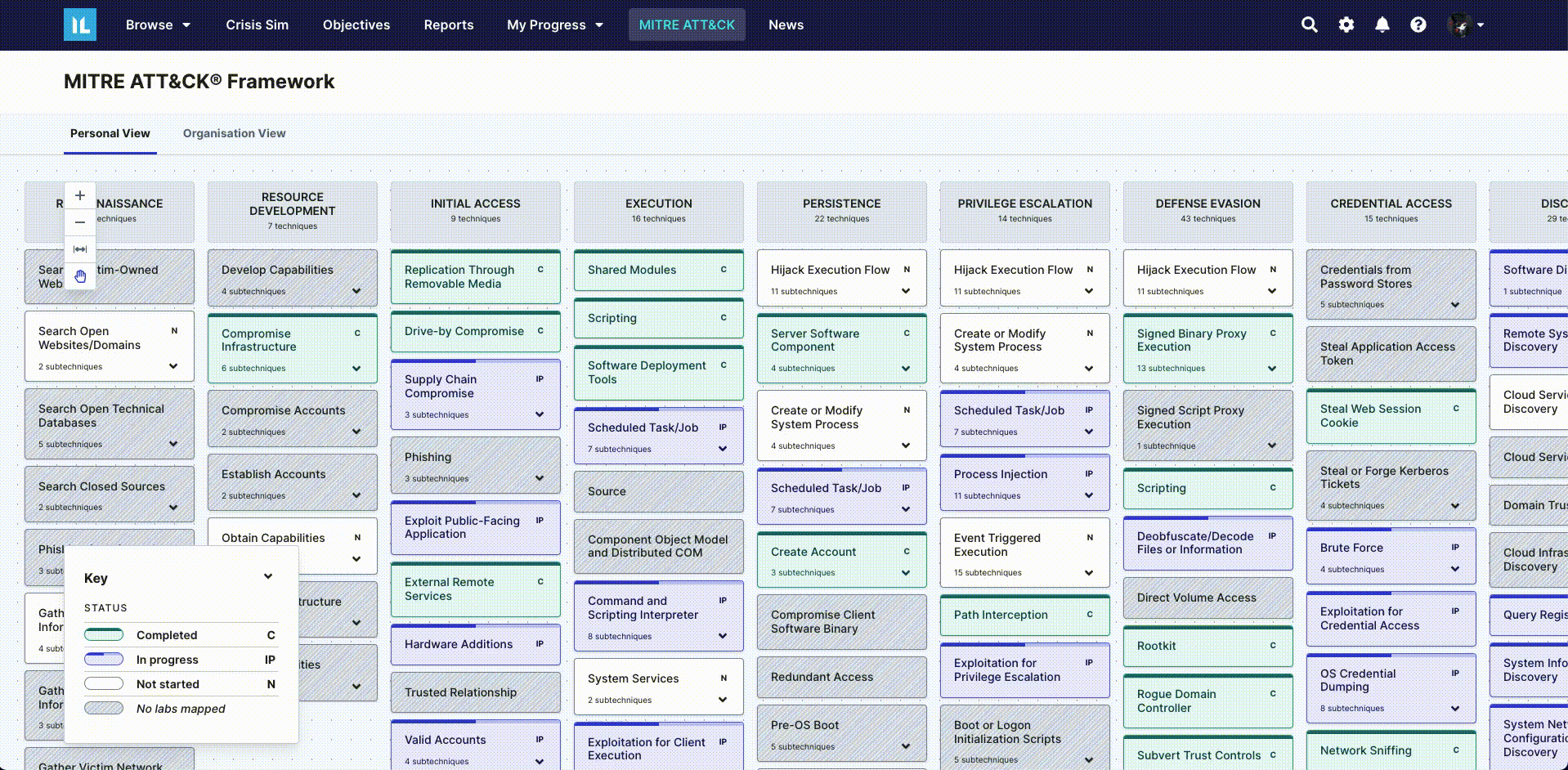1568x770 pixels.
Task: Click the zoom in plus icon
Action: click(80, 195)
